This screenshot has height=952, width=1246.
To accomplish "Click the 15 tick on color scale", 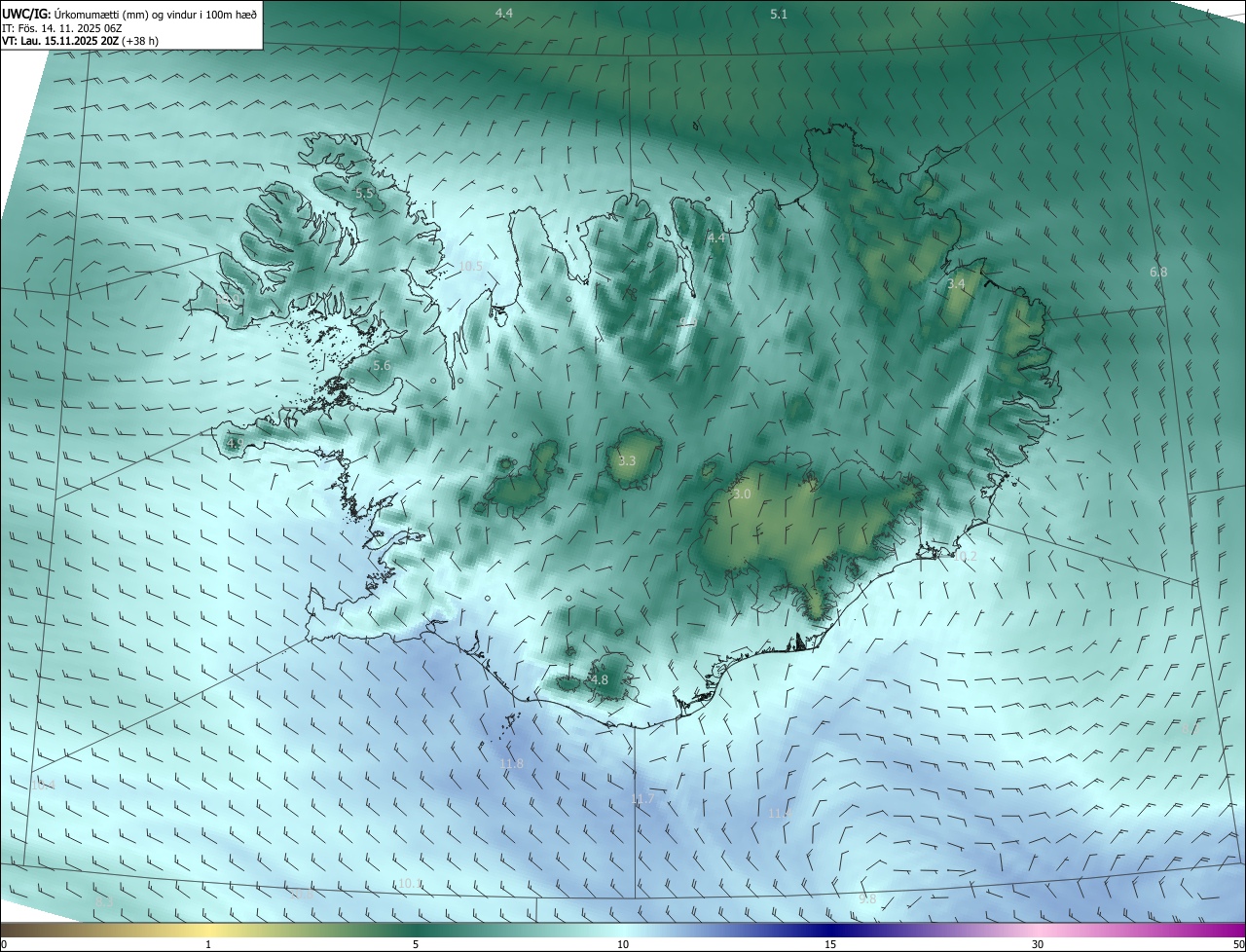I will coord(830,944).
